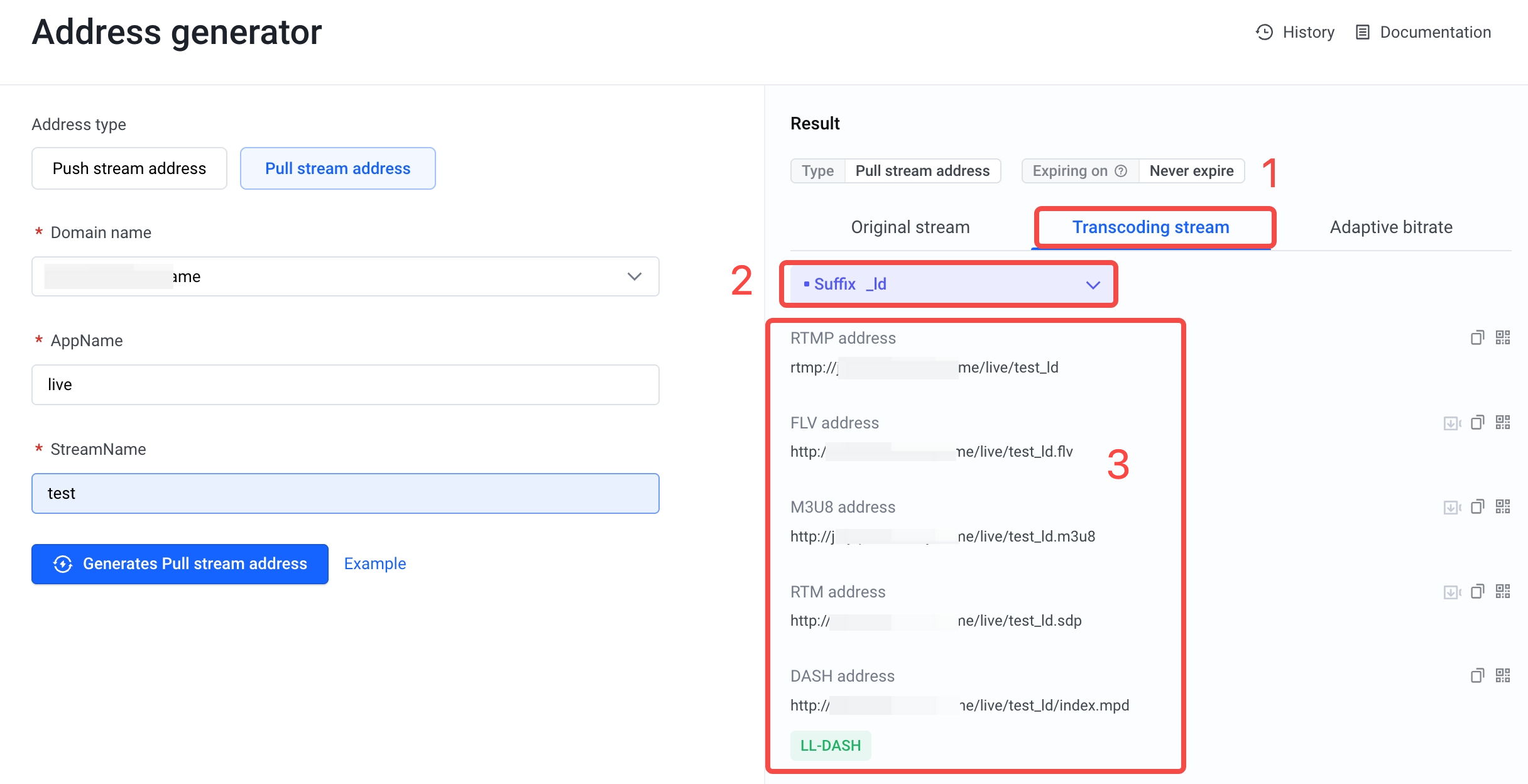Show QR code for M3U8 address
1528x784 pixels.
tap(1503, 507)
